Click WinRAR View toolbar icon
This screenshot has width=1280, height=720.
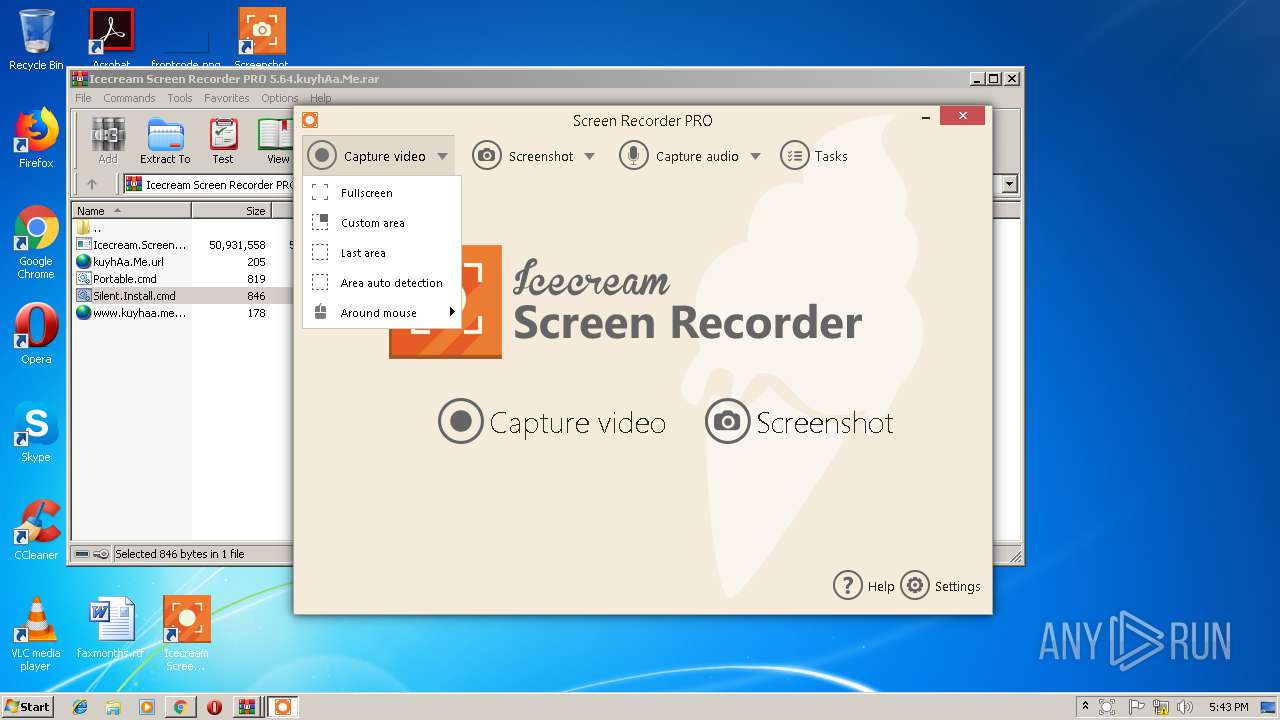[276, 141]
